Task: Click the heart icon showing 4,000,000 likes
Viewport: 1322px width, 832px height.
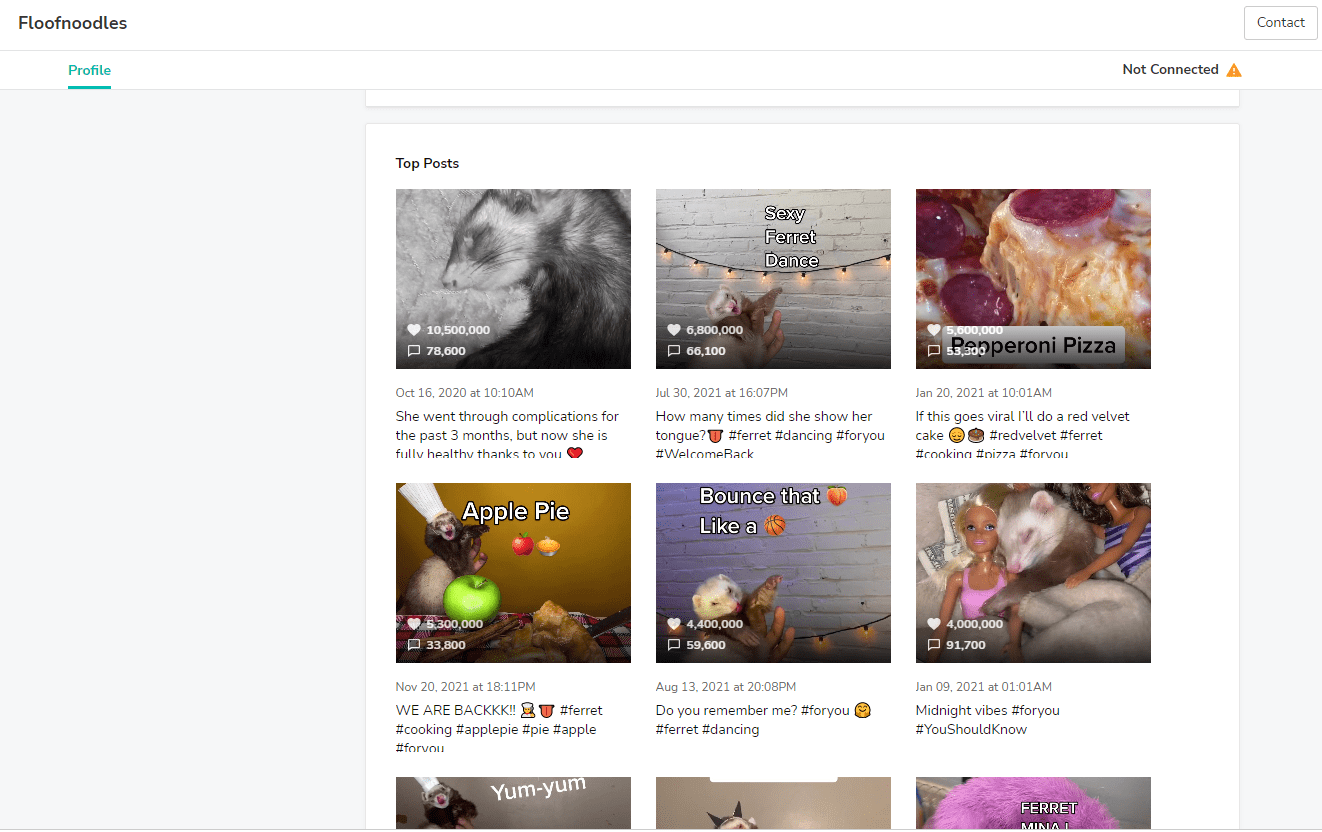Action: click(x=934, y=624)
